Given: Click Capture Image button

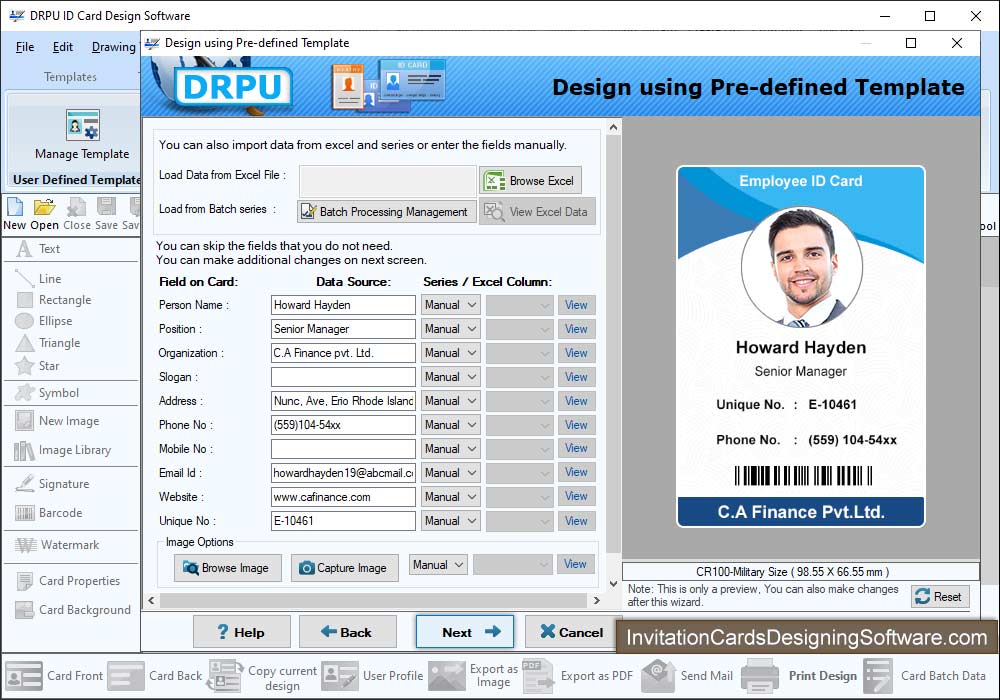Looking at the screenshot, I should pyautogui.click(x=344, y=568).
